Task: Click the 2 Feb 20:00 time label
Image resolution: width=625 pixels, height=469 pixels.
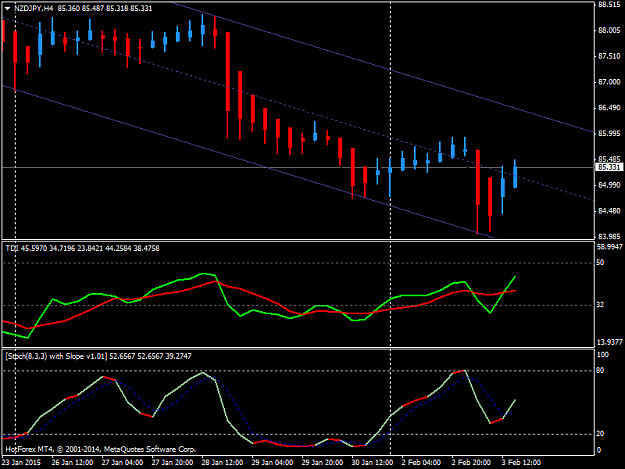Action: pyautogui.click(x=472, y=463)
